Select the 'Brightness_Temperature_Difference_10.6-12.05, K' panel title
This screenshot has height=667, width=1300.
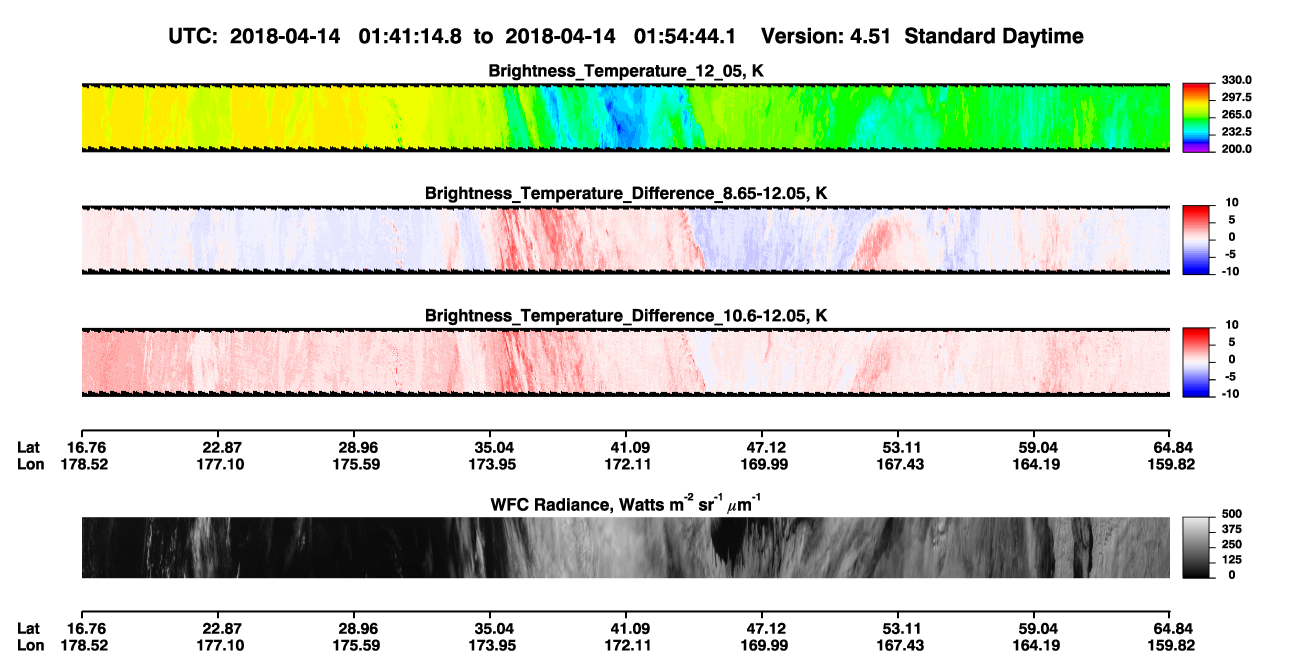click(626, 316)
